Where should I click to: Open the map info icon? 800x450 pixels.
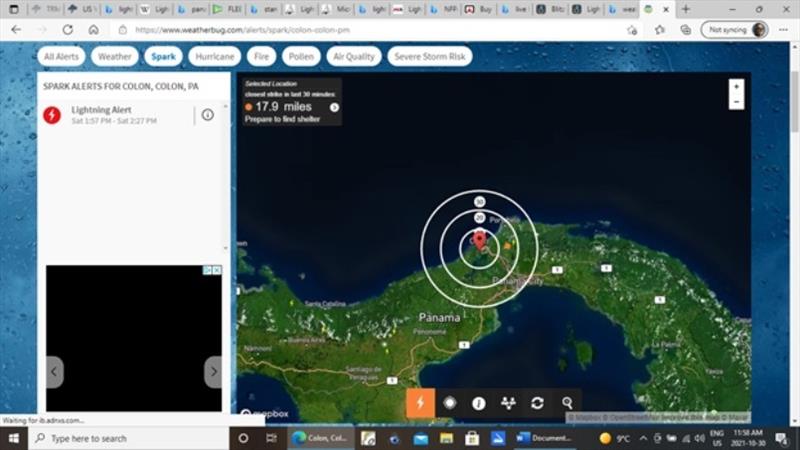pyautogui.click(x=479, y=404)
